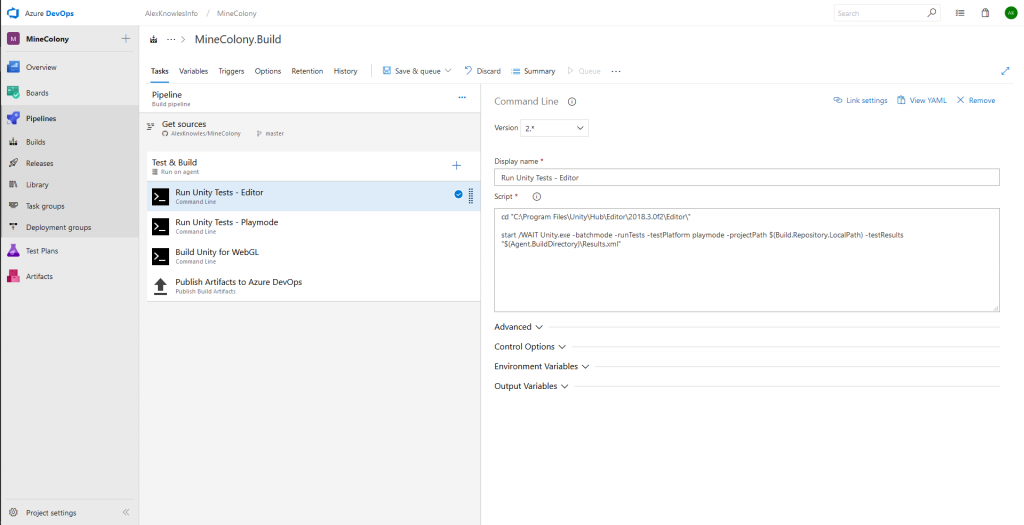The width and height of the screenshot is (1024, 525).
Task: Switch to the Triggers tab
Action: [231, 71]
